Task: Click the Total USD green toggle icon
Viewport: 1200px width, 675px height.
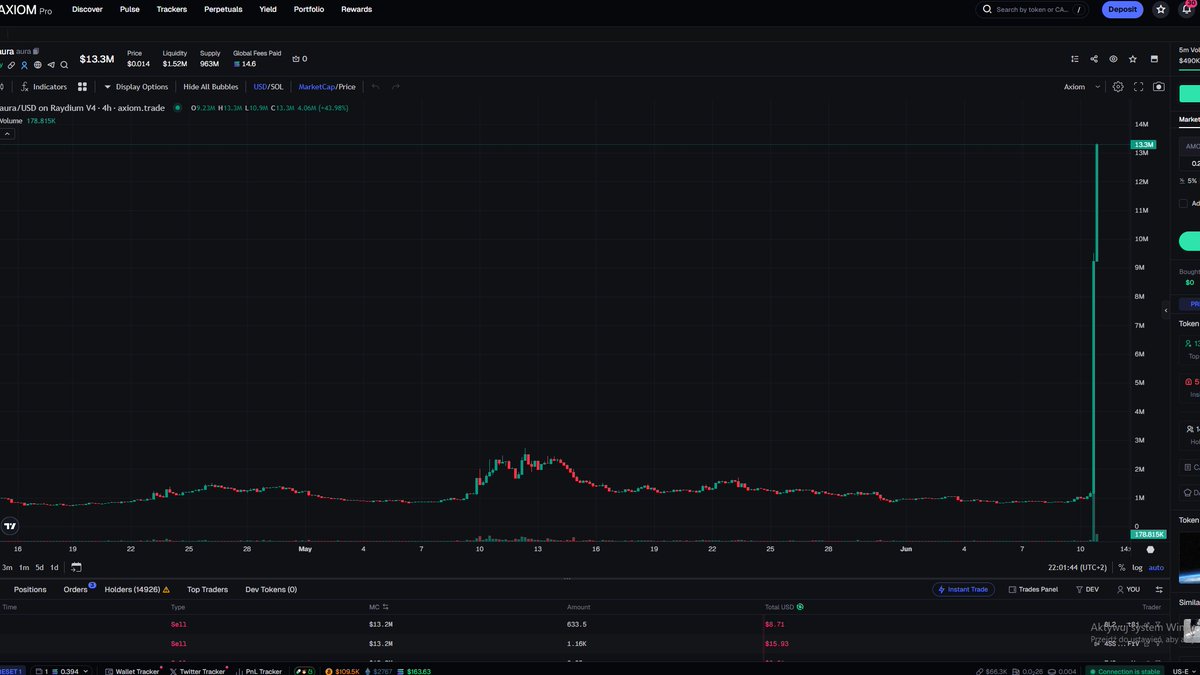Action: (800, 607)
